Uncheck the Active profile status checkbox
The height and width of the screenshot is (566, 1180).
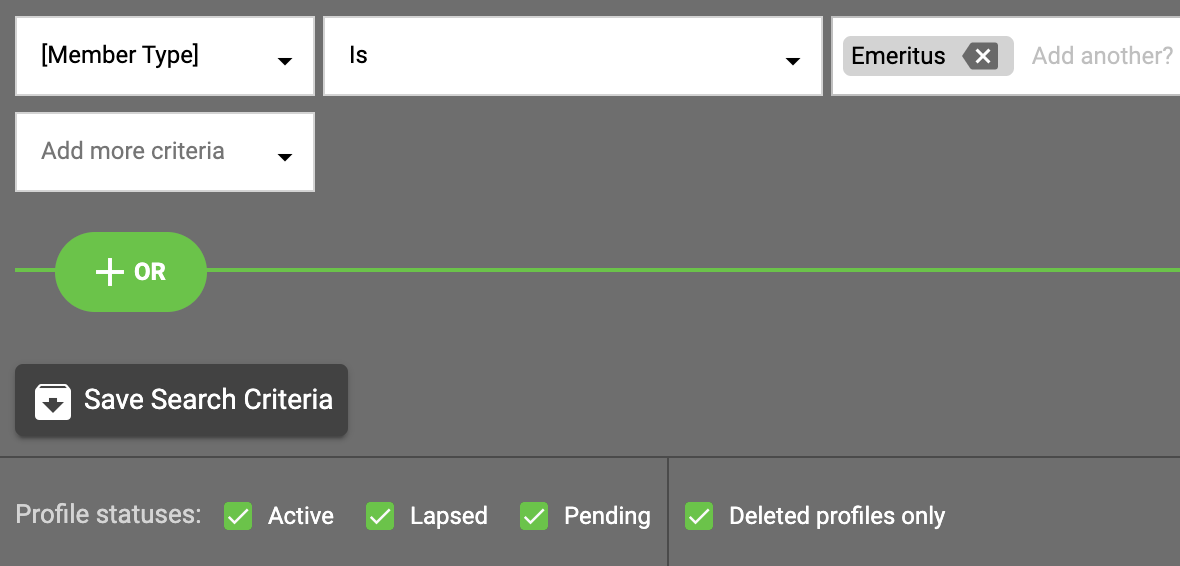click(238, 516)
